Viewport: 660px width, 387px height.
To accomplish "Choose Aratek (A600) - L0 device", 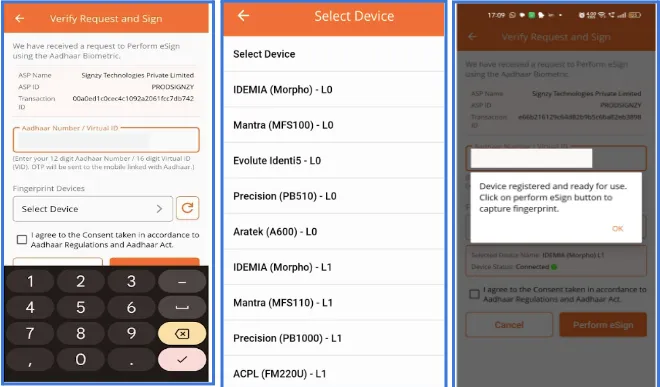I will pyautogui.click(x=334, y=232).
